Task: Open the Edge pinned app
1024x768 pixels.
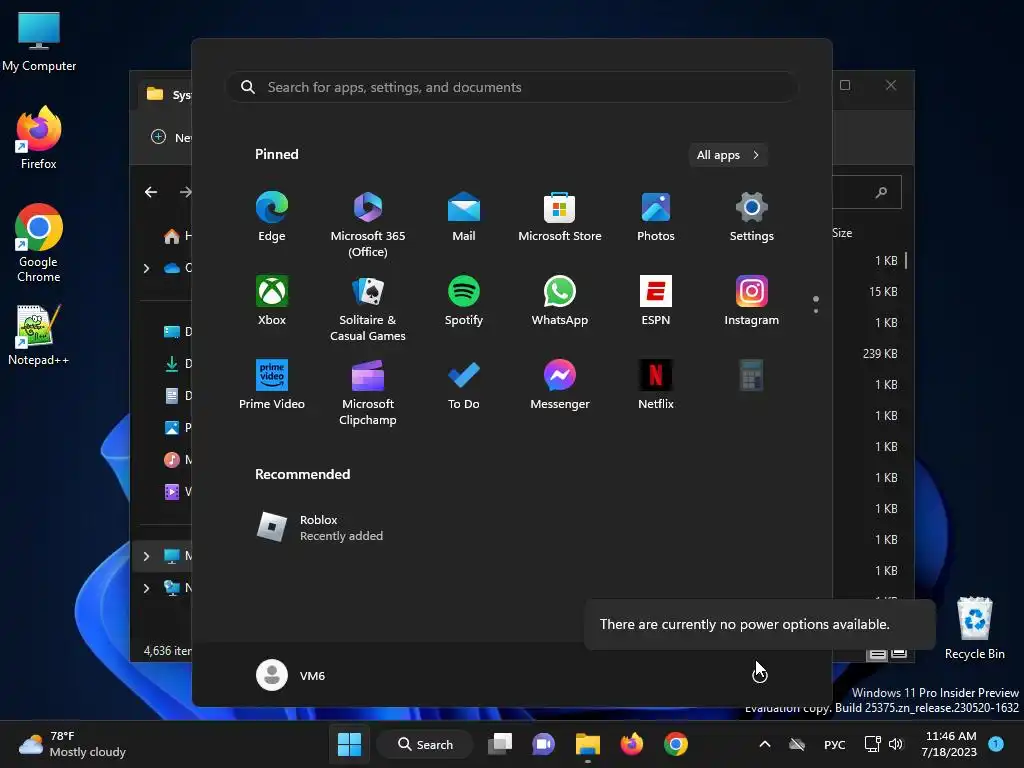Action: (x=272, y=217)
